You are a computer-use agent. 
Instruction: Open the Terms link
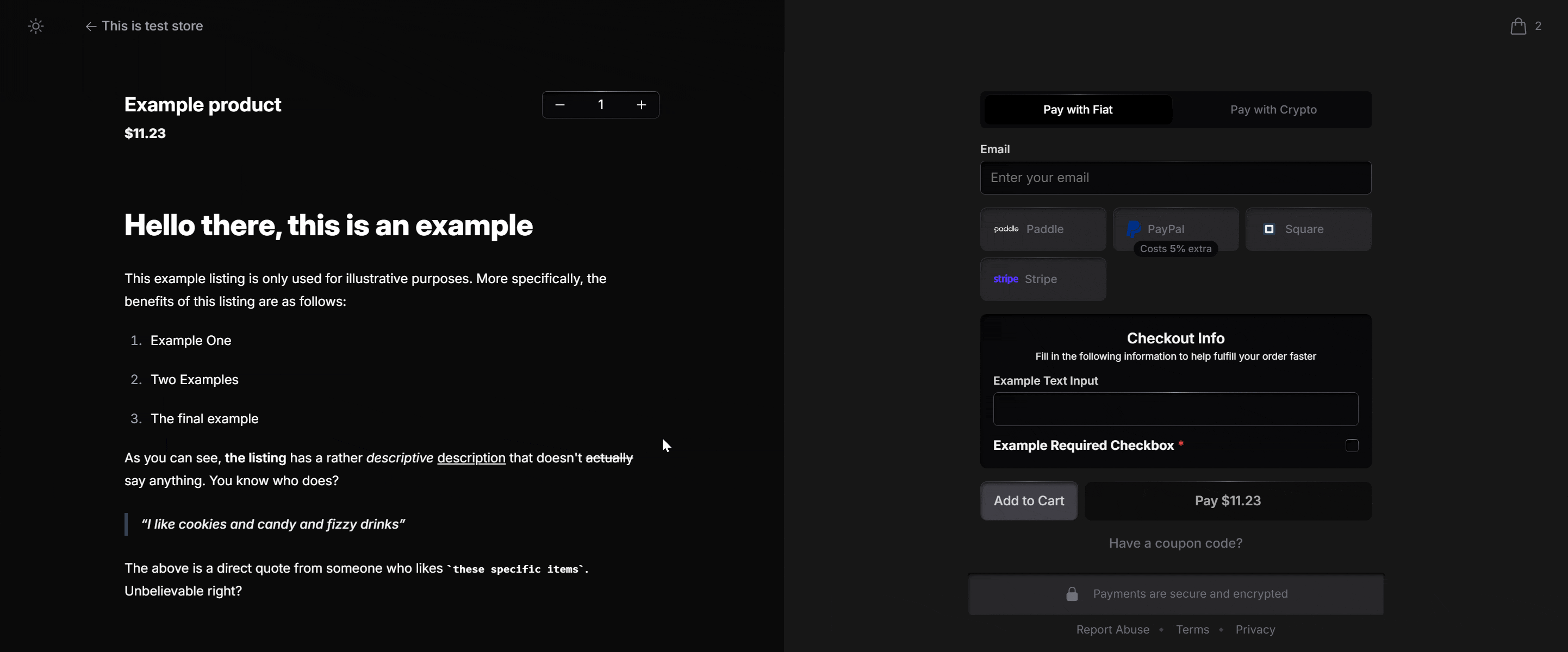click(x=1192, y=630)
